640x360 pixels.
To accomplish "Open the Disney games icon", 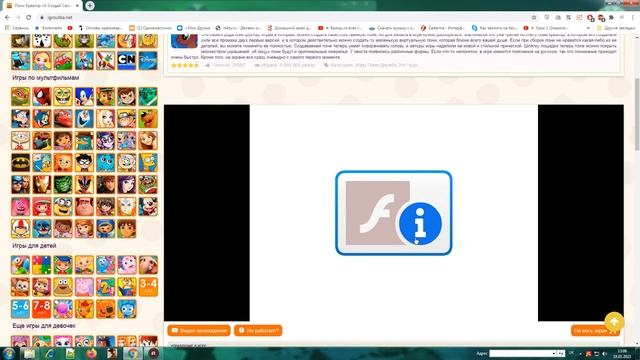I will pyautogui.click(x=148, y=60).
